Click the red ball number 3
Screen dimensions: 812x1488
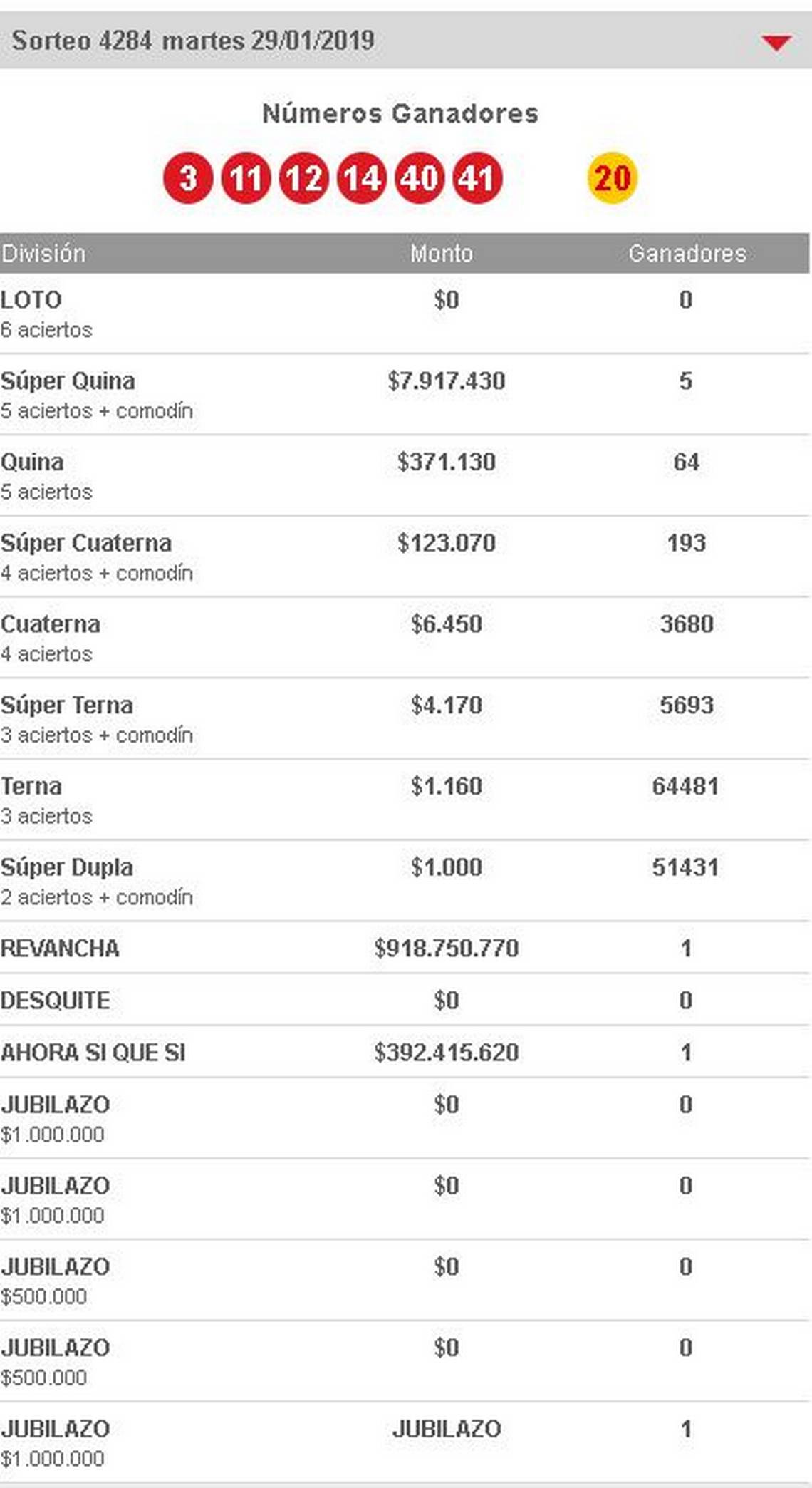(x=188, y=178)
